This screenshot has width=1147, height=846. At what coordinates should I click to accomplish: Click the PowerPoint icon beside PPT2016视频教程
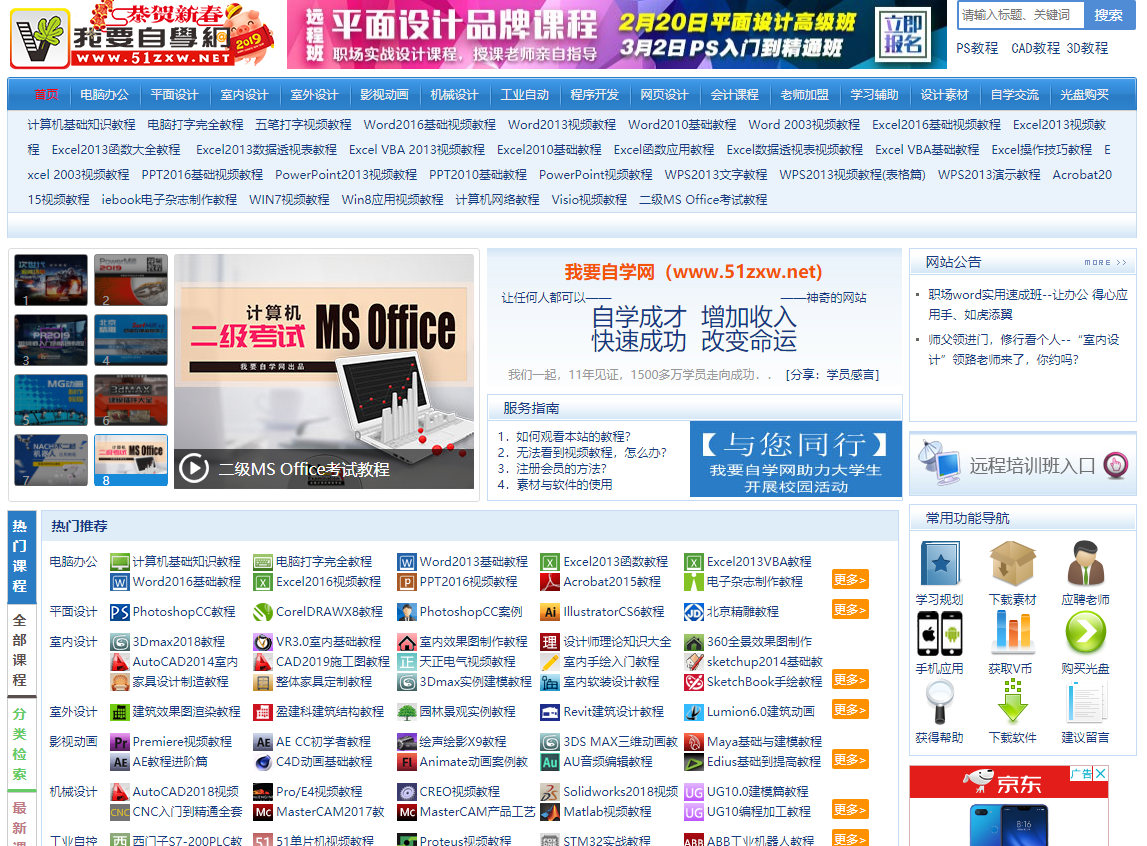[407, 582]
